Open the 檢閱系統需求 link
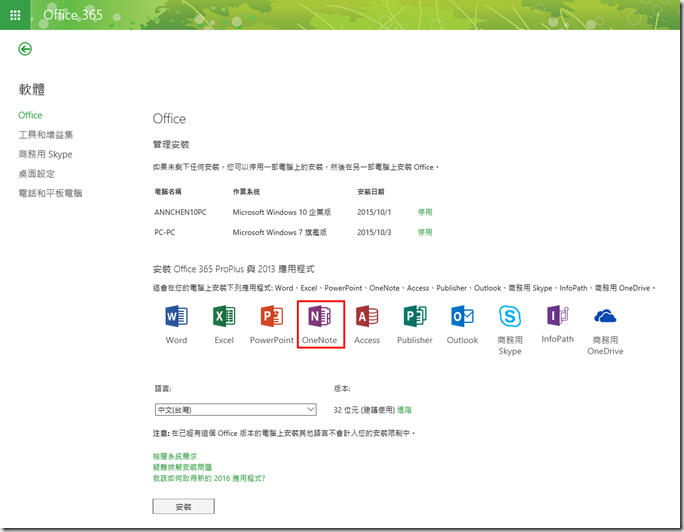This screenshot has width=684, height=532. click(175, 456)
